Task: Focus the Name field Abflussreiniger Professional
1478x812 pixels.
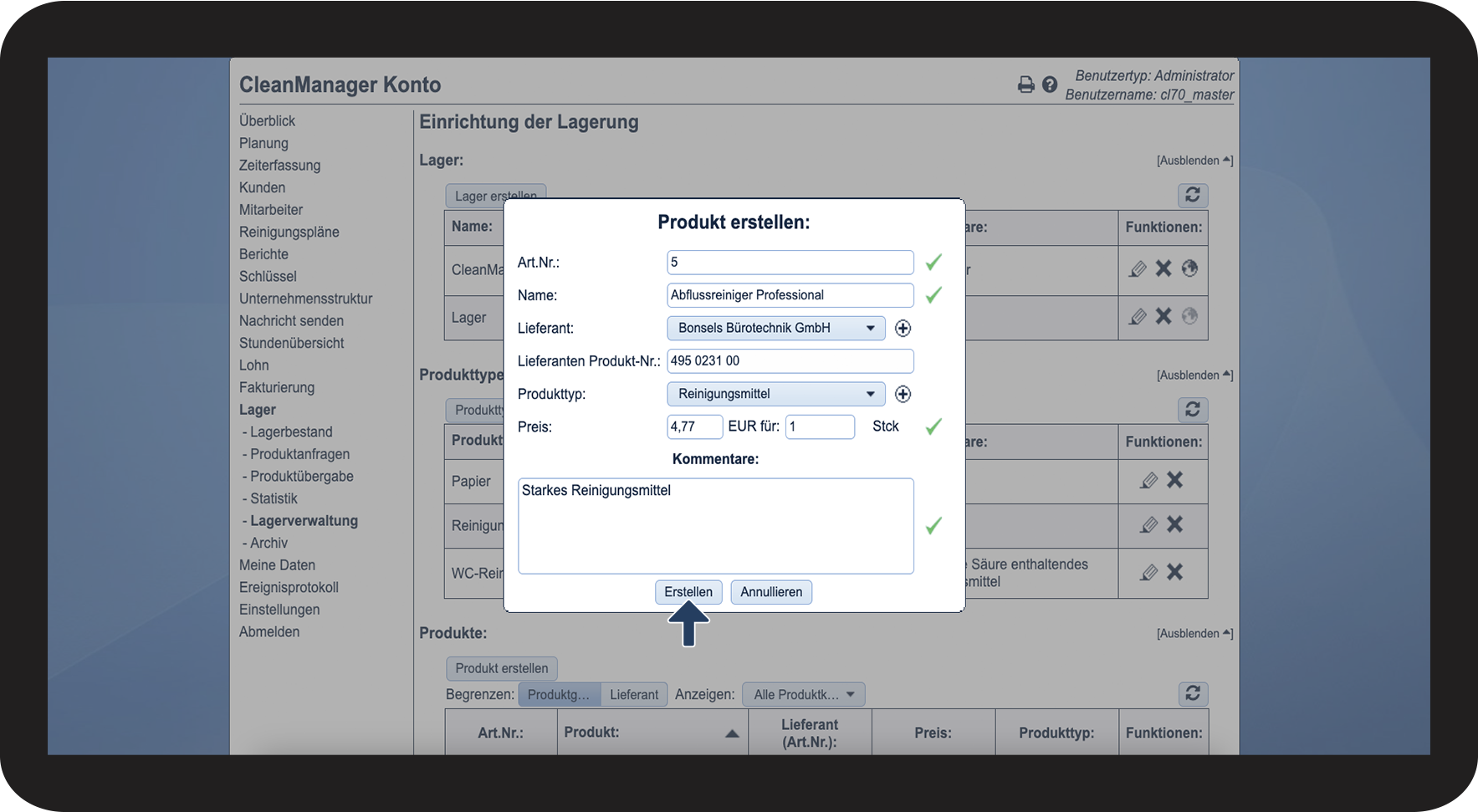Action: click(x=790, y=295)
